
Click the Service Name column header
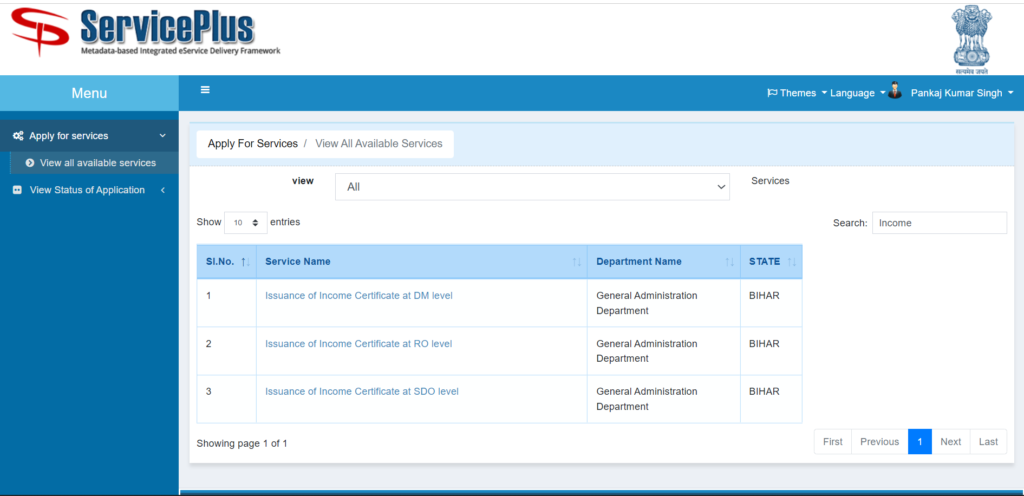[422, 262]
